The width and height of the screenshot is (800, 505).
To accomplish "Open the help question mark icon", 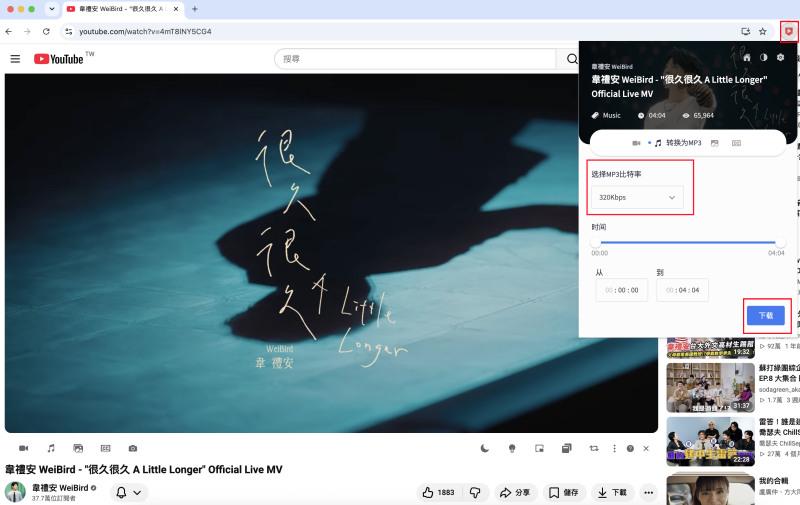I will coord(631,448).
